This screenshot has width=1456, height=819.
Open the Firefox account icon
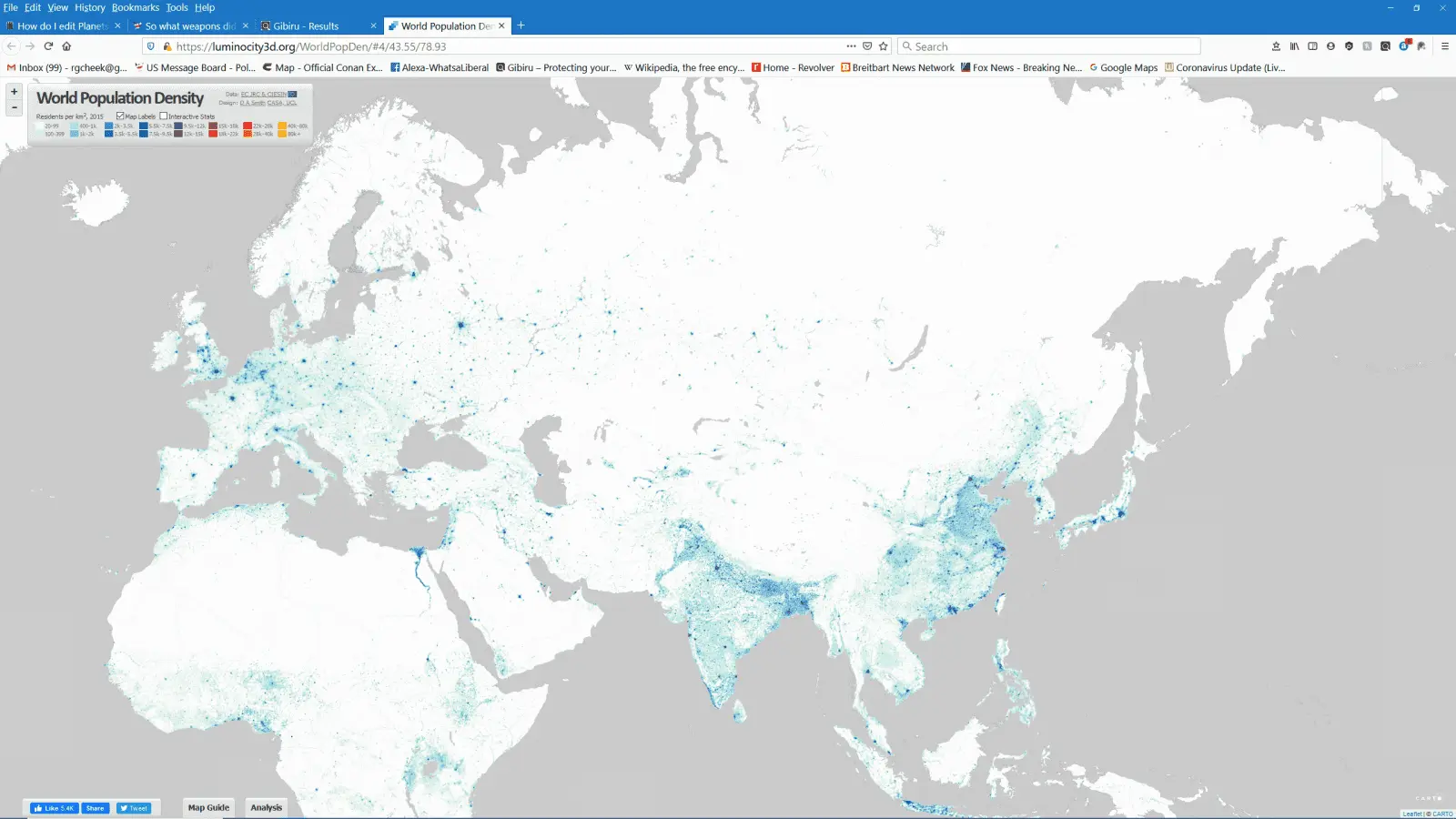point(1330,46)
